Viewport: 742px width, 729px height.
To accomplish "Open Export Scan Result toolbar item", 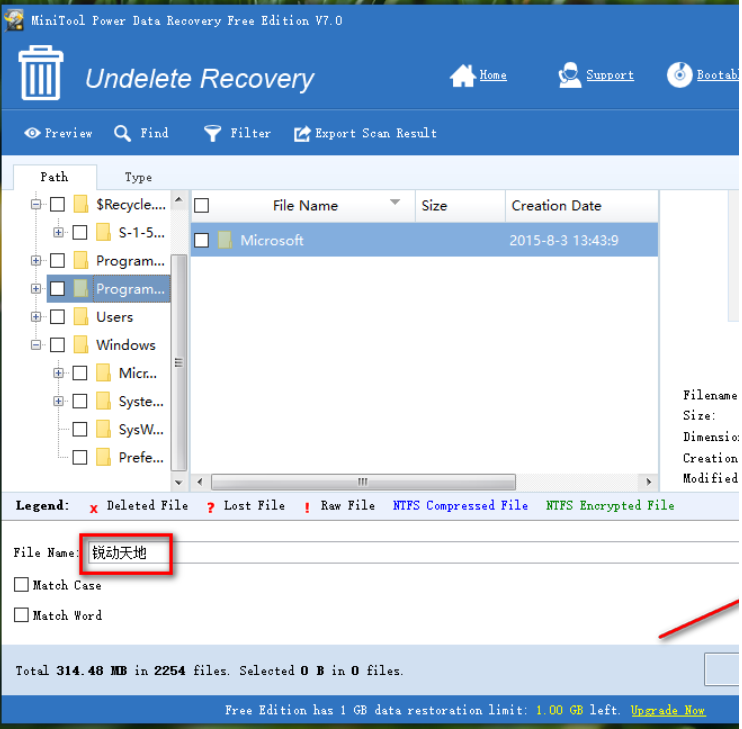I will click(x=365, y=133).
